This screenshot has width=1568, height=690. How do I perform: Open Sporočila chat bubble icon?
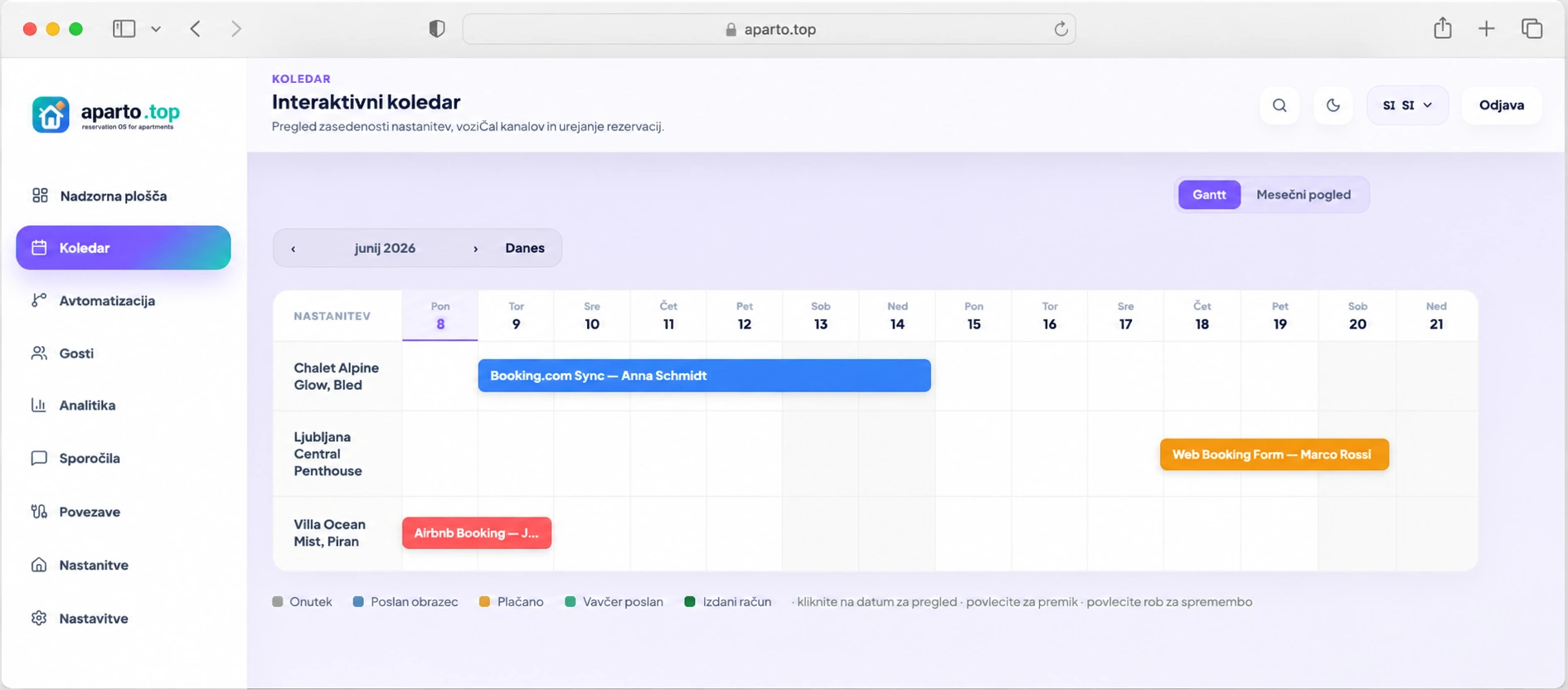39,458
